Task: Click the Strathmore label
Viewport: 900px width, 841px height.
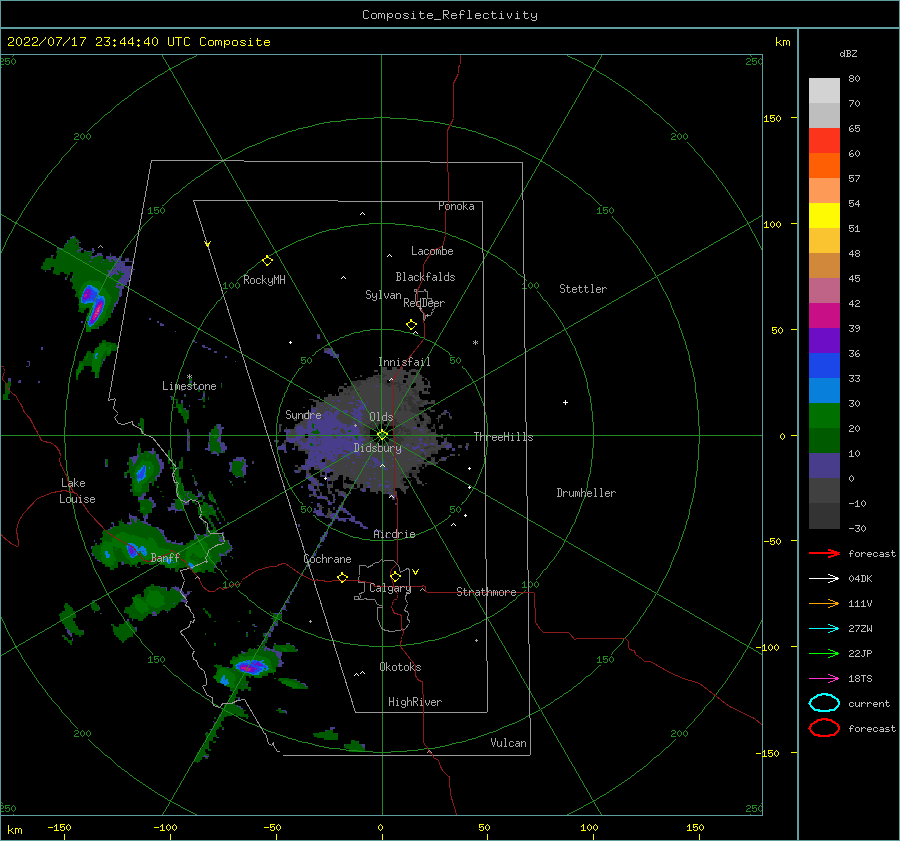Action: click(486, 592)
